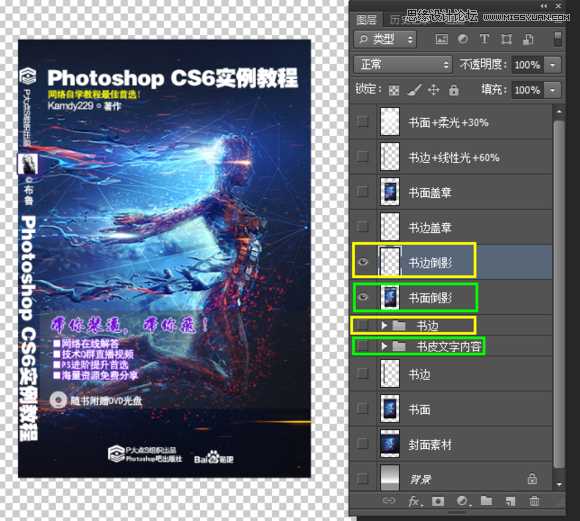This screenshot has width=580, height=521.
Task: Click the layers scrollbar up arrow
Action: (559, 111)
